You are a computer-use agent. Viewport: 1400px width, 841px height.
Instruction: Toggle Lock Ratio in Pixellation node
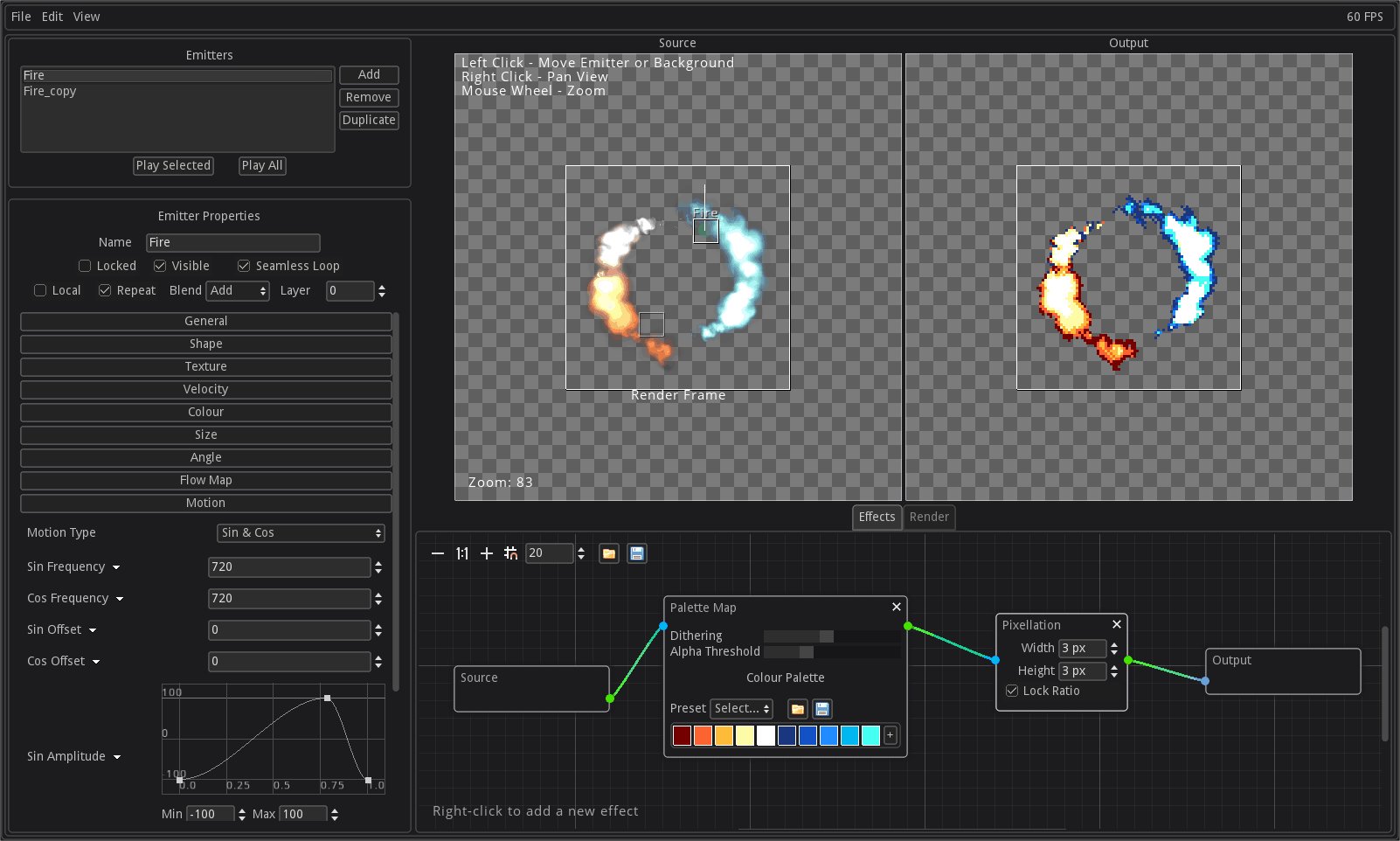click(x=1012, y=691)
